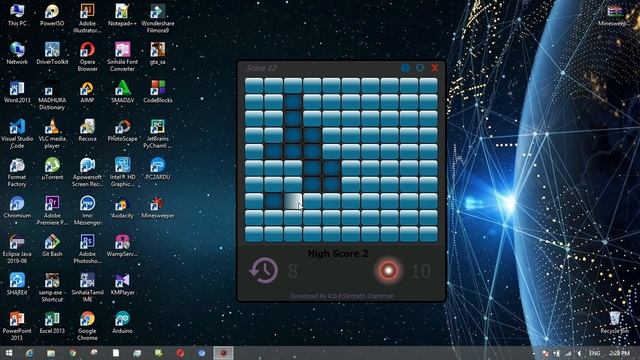Select the µTorrent desktop icon
The image size is (640, 360).
click(52, 168)
